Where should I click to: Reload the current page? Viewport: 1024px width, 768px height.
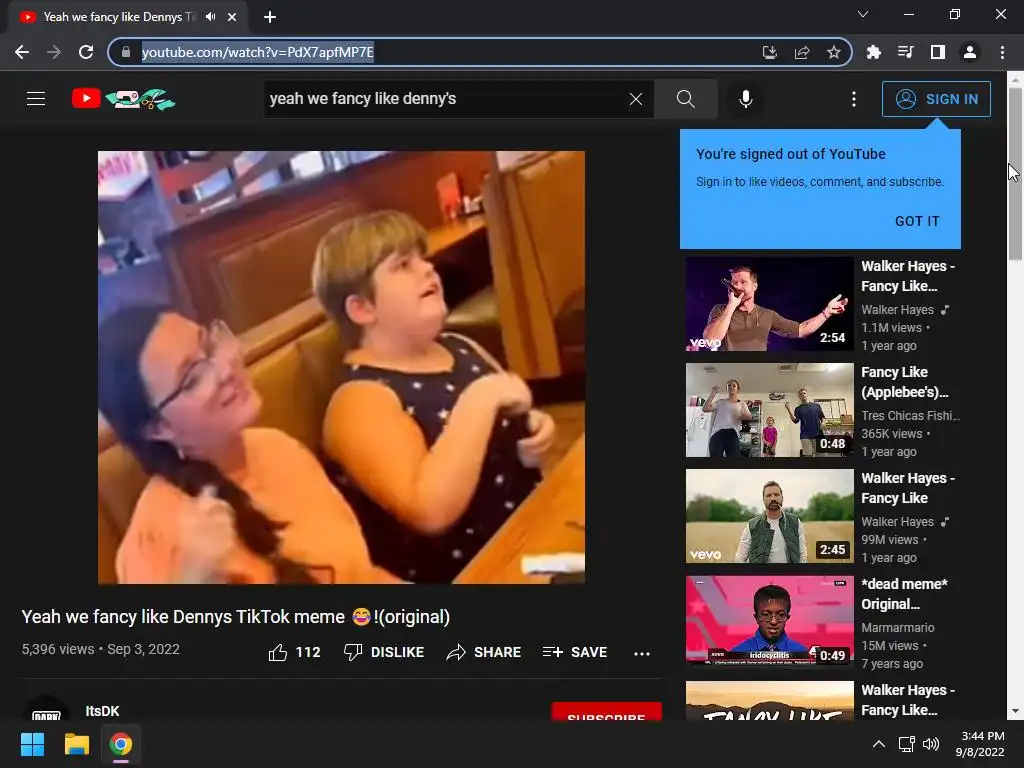point(86,52)
